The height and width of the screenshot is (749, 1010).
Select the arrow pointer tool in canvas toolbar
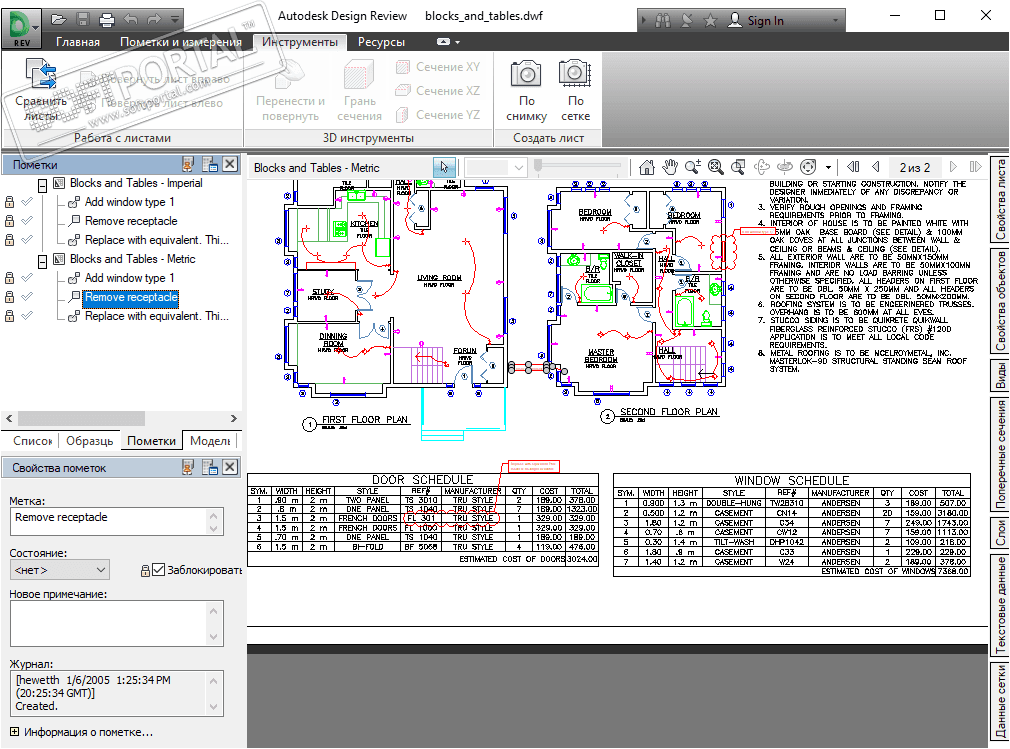(x=444, y=167)
